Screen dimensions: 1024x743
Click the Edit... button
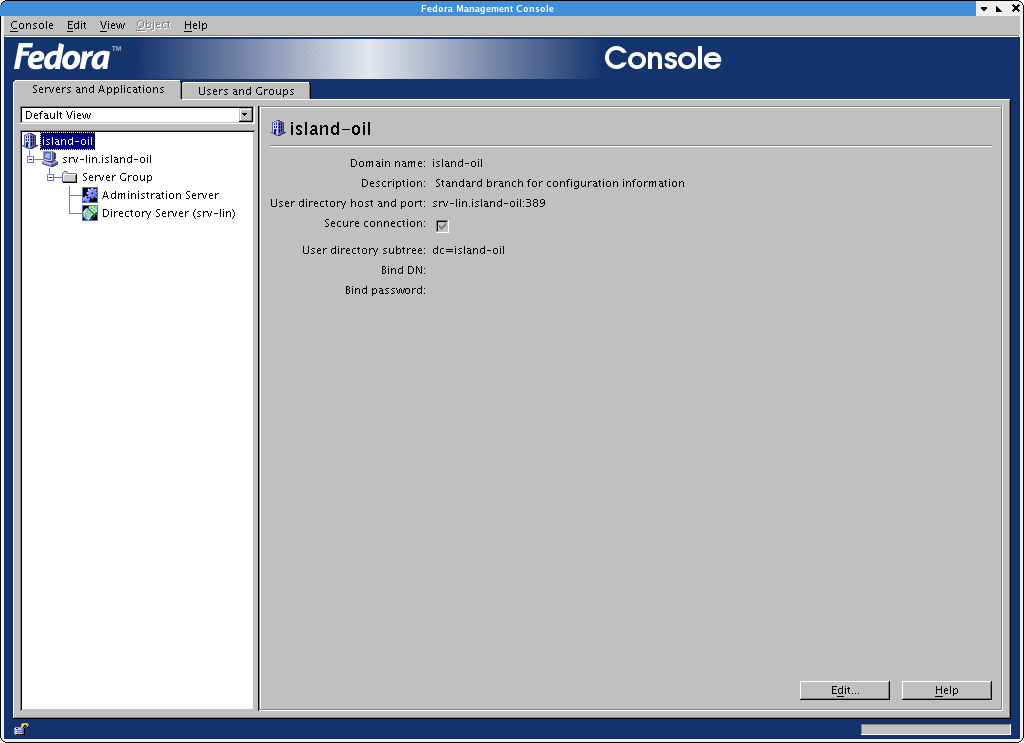[844, 690]
